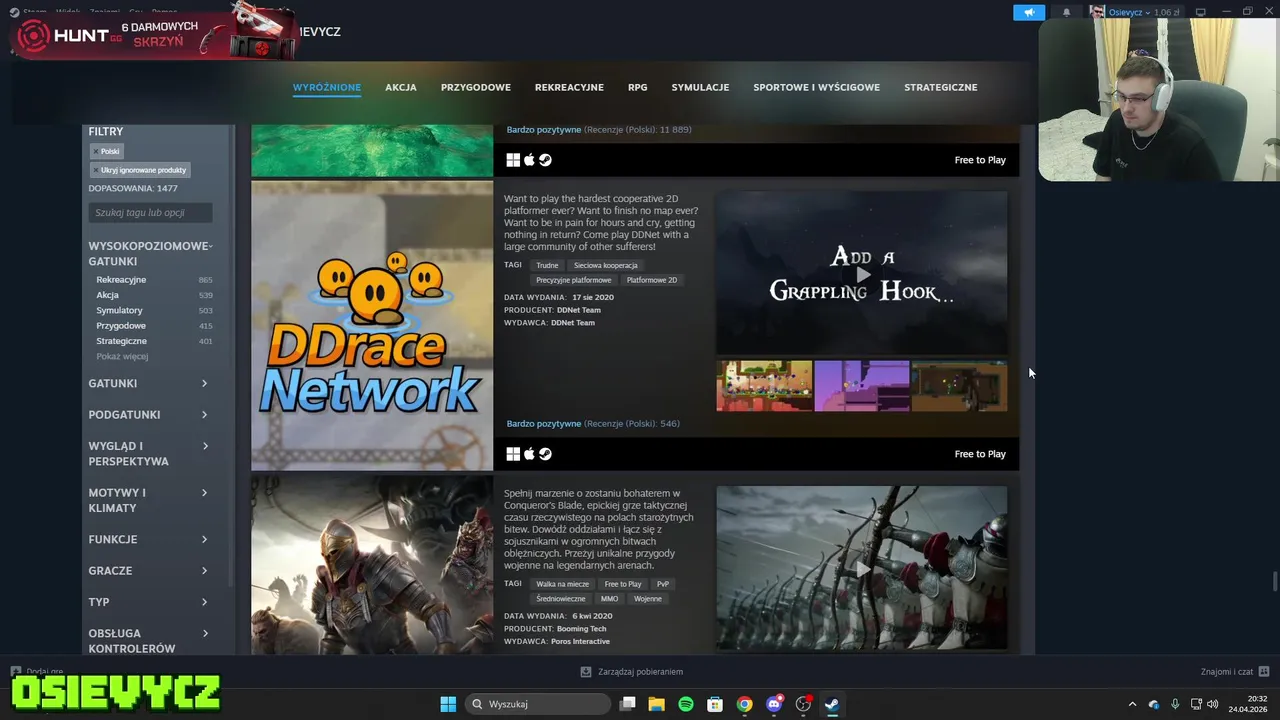
Task: Click Walka na miecze tag
Action: click(563, 584)
